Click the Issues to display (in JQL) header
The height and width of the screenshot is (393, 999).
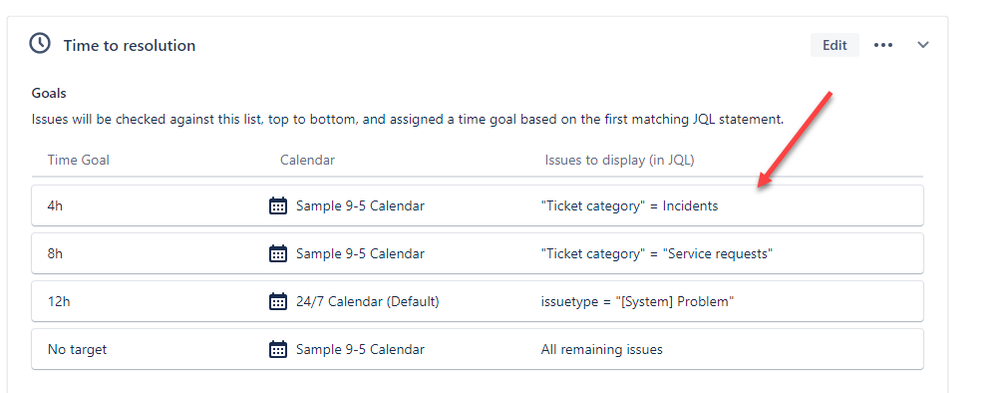pyautogui.click(x=619, y=160)
